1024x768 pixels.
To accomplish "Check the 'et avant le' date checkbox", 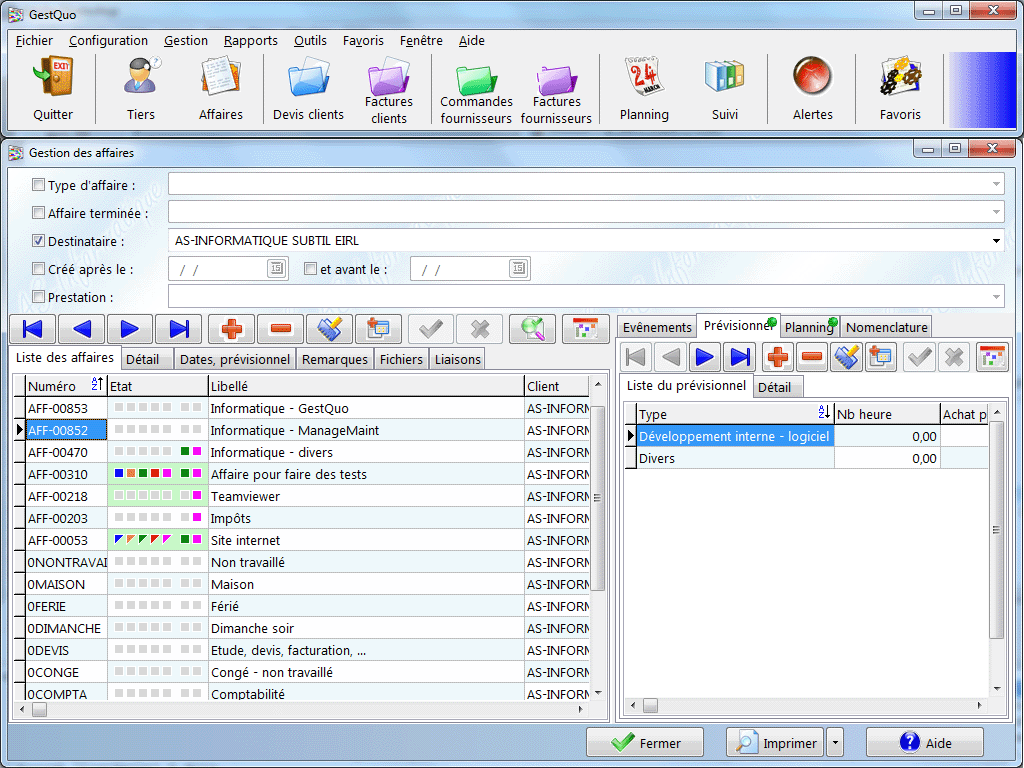I will 311,269.
